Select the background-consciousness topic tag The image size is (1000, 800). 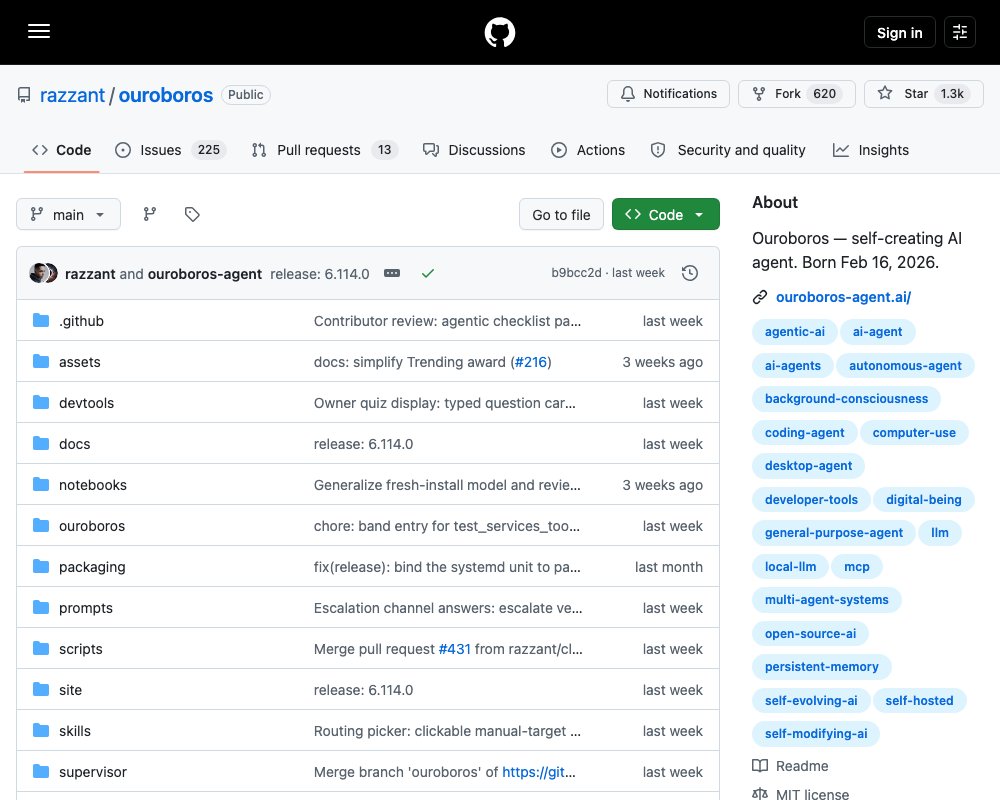(846, 399)
